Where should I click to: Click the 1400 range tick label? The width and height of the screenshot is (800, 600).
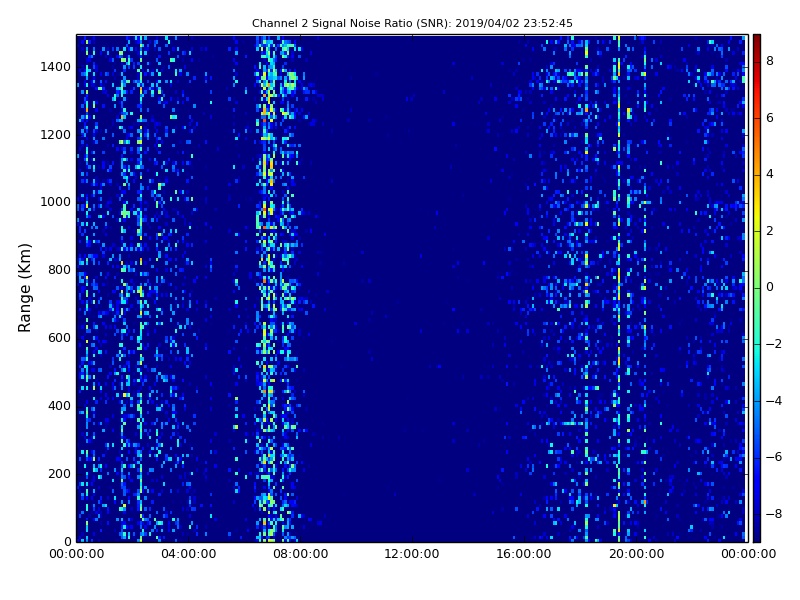[x=56, y=67]
